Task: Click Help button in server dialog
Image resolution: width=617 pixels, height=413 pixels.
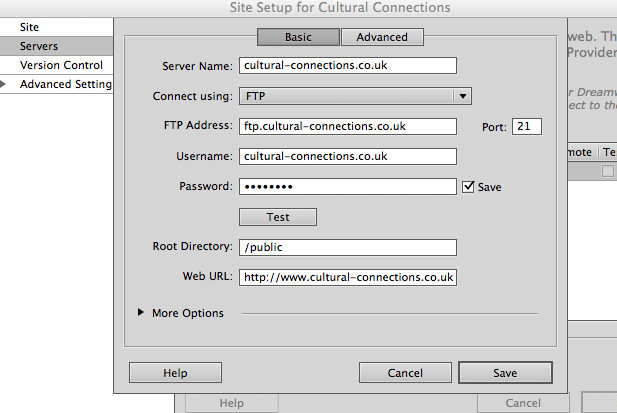Action: click(x=175, y=373)
